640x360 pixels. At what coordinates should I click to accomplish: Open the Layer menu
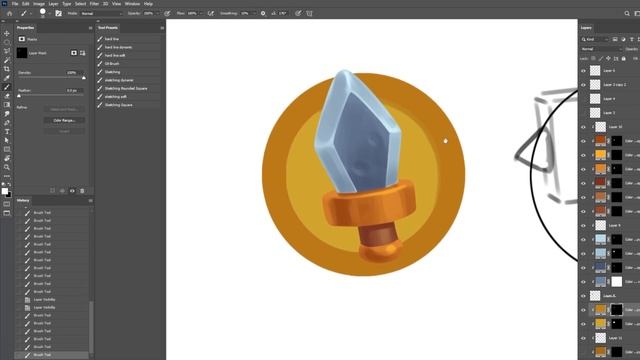tap(53, 4)
